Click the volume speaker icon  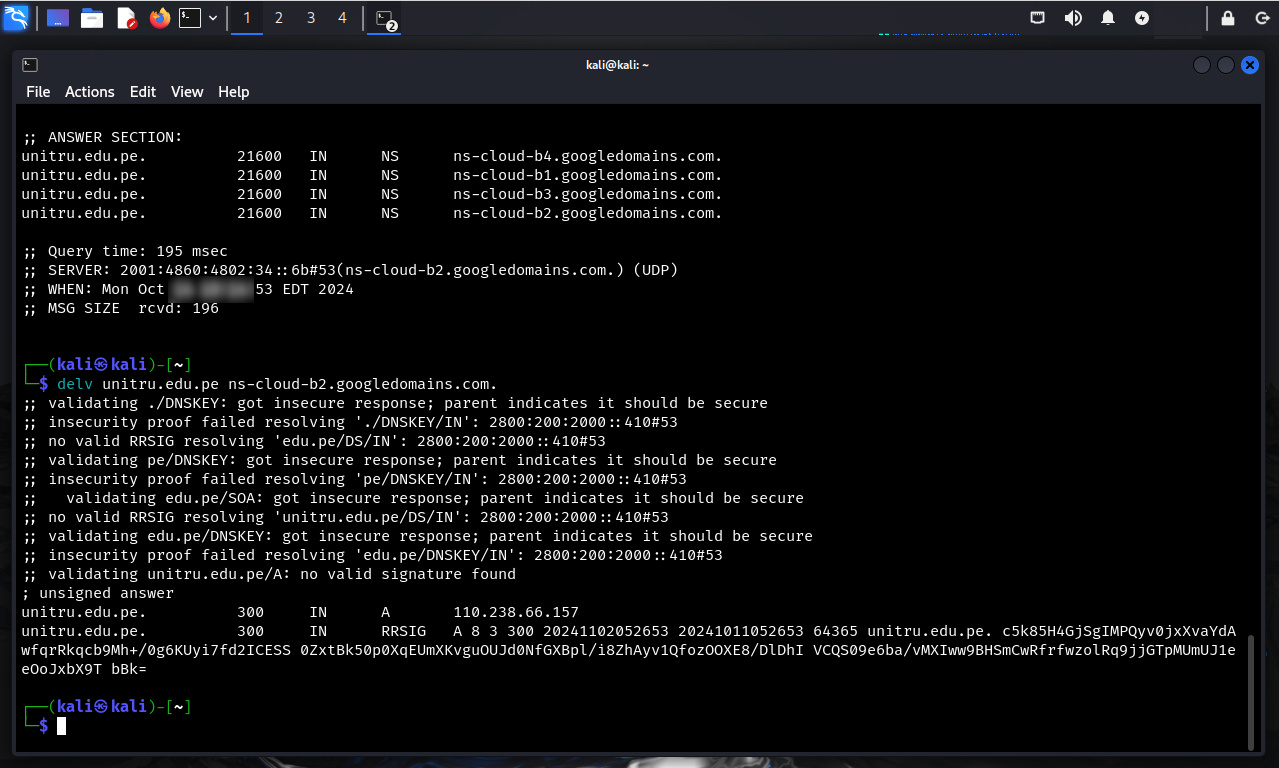click(1073, 18)
